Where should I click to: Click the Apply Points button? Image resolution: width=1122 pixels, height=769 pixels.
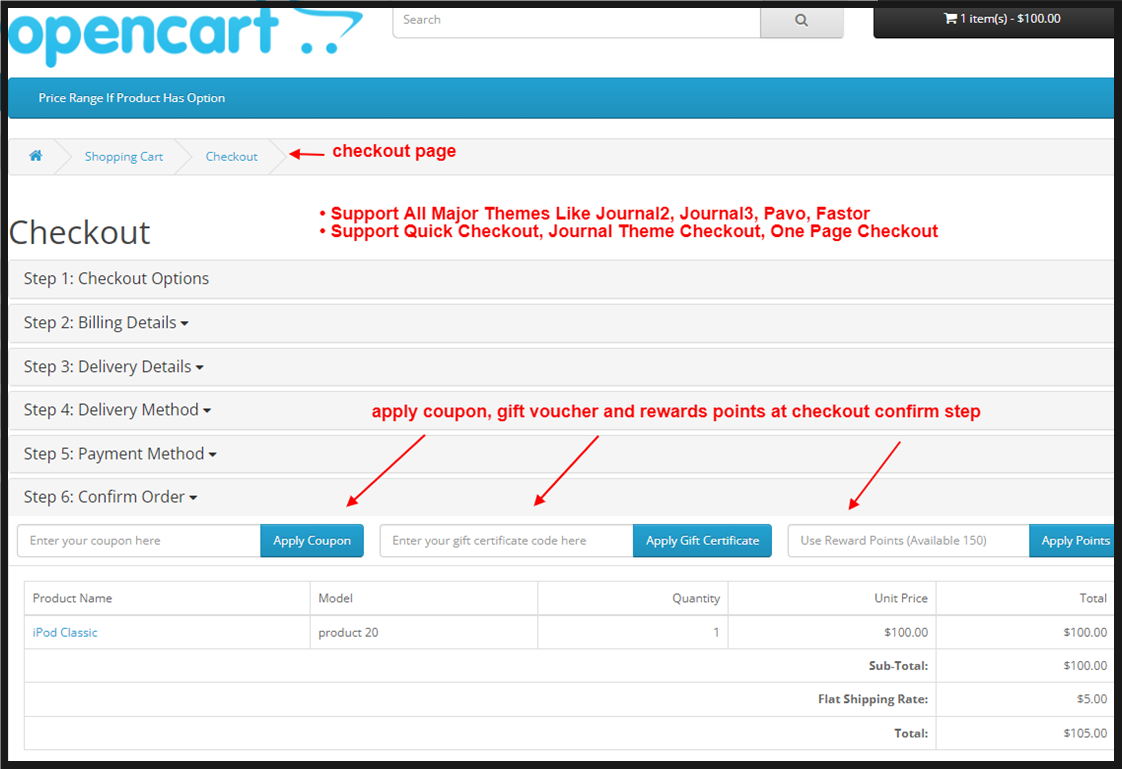coord(1072,540)
